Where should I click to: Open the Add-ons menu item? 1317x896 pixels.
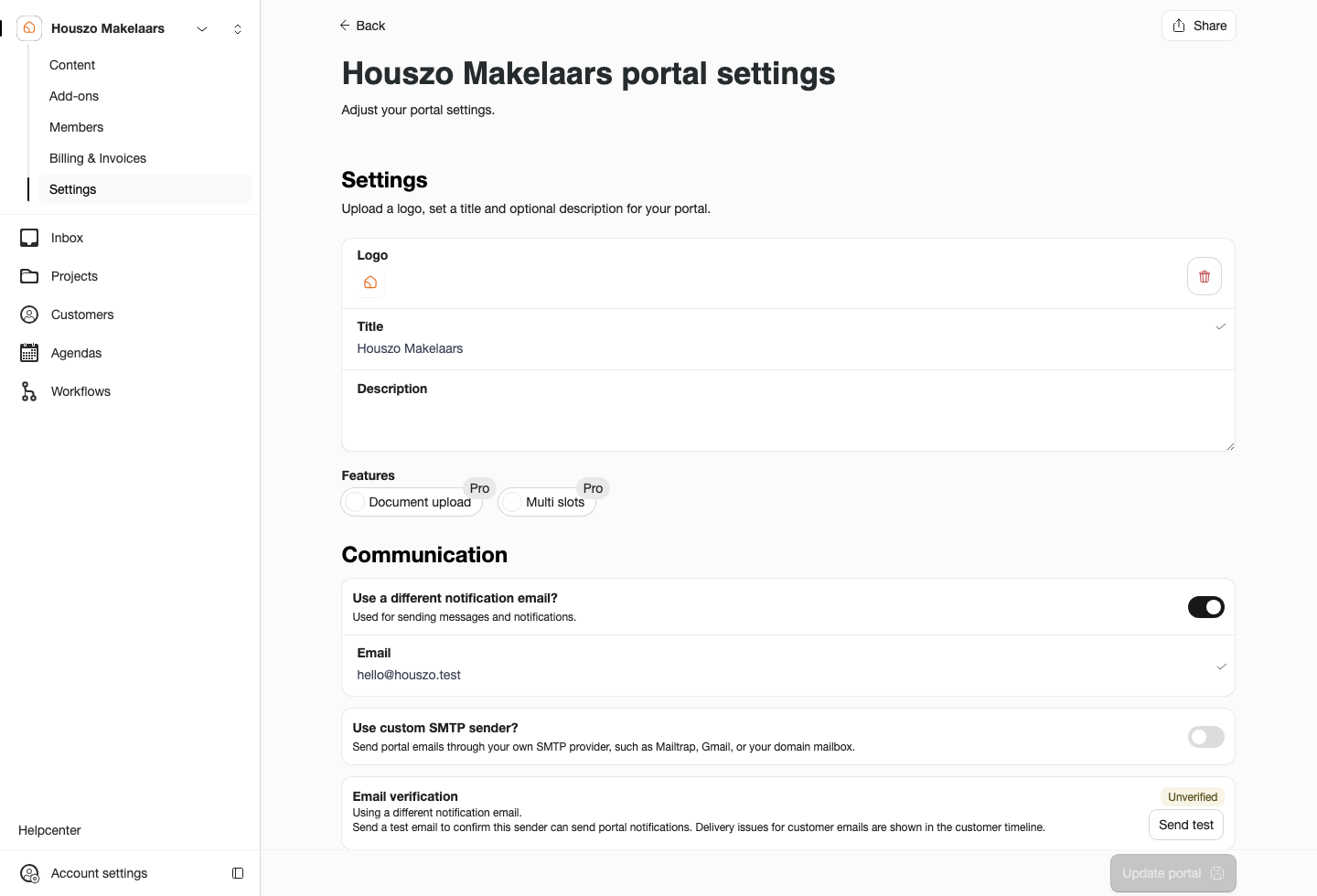coord(74,96)
